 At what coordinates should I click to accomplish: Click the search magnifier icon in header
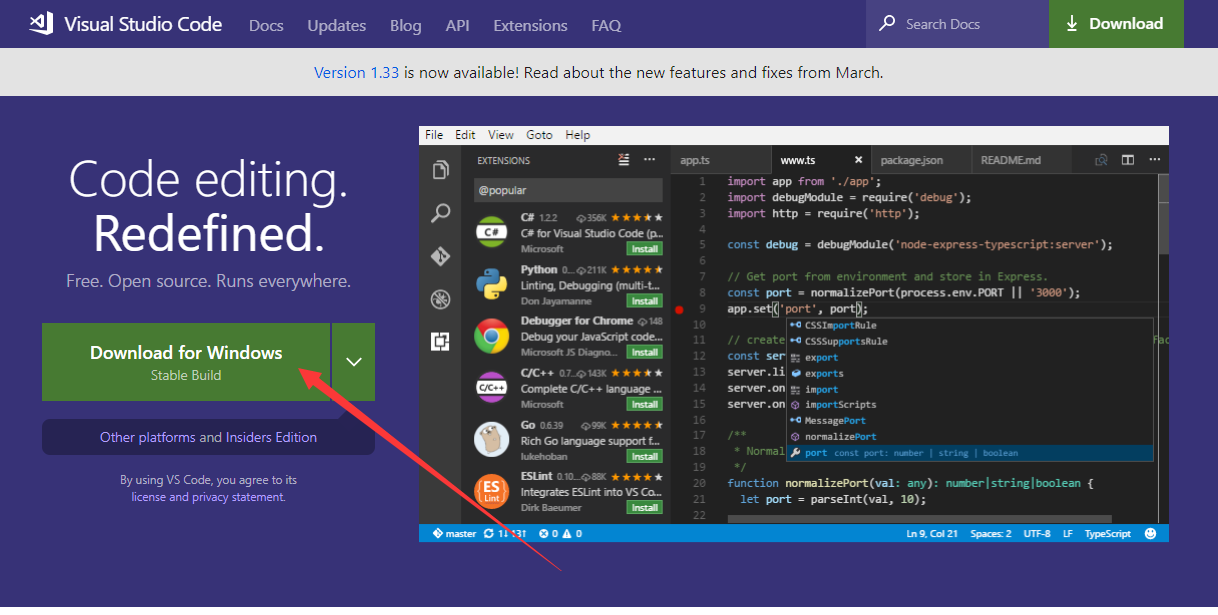click(x=887, y=23)
